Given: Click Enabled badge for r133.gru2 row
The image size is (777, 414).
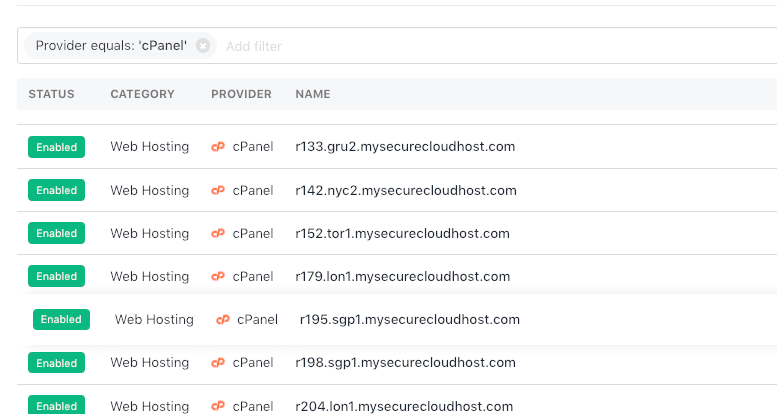Looking at the screenshot, I should 56,147.
